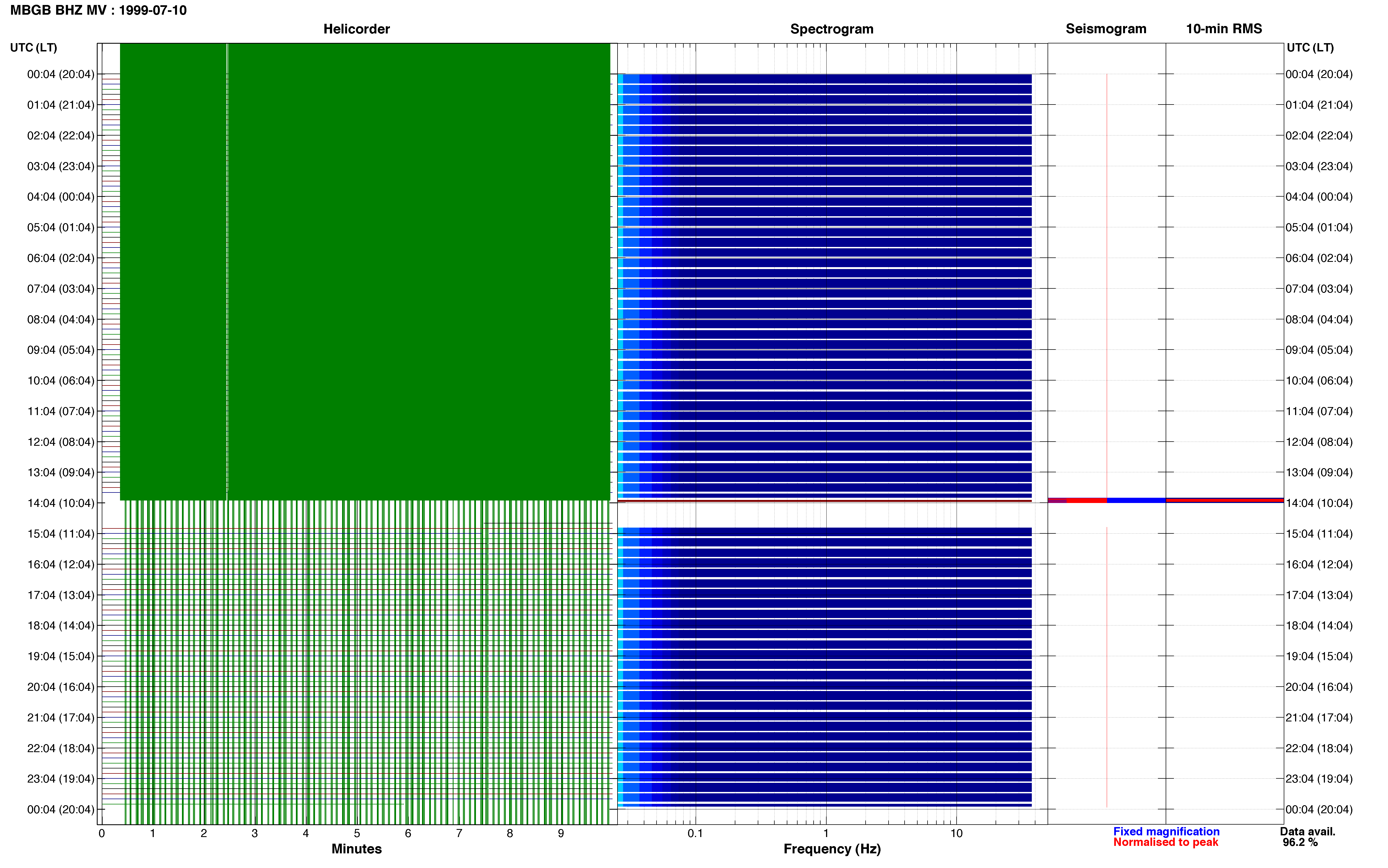Click 23:04 (19:04) on the RMS-side time axis

1319,779
